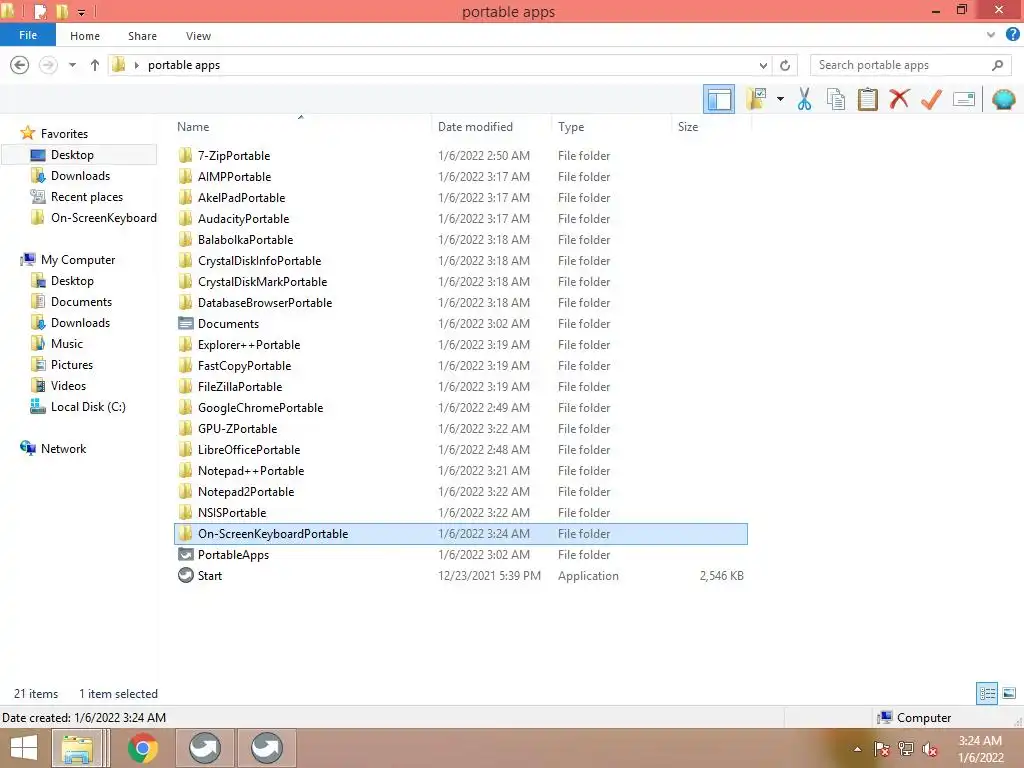Select My Computer in navigation pane

(78, 259)
